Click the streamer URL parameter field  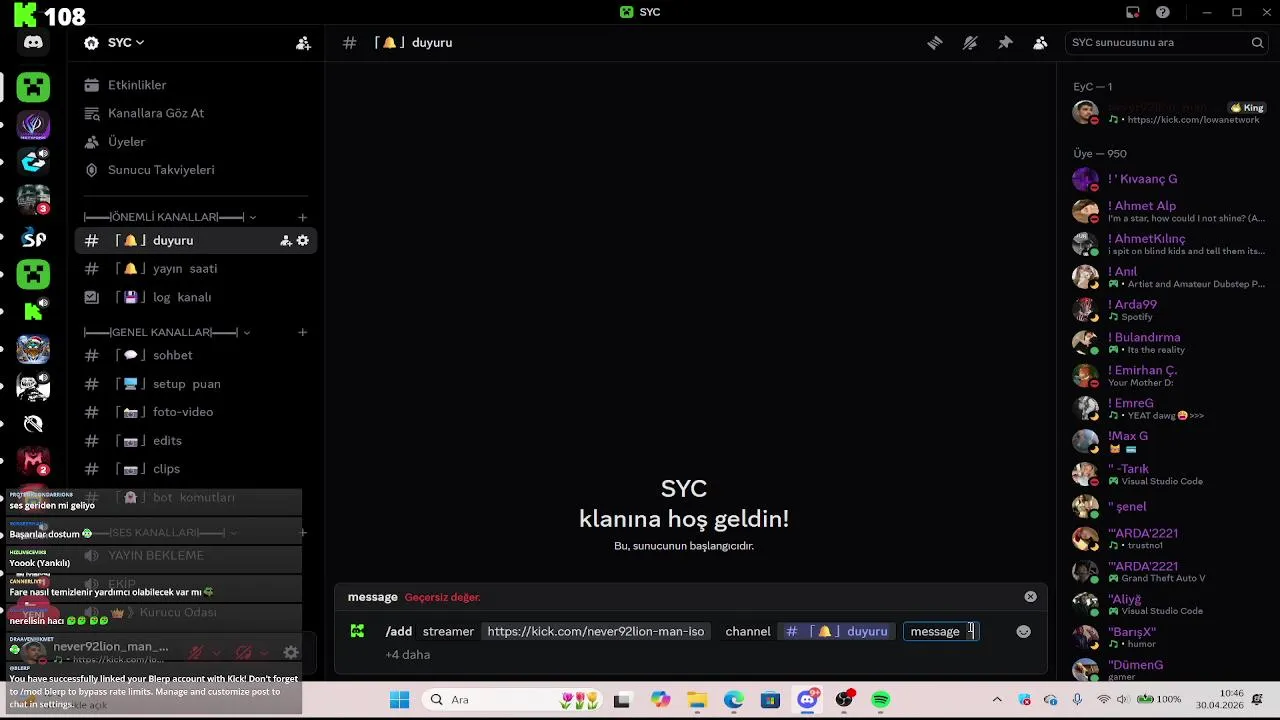click(595, 631)
